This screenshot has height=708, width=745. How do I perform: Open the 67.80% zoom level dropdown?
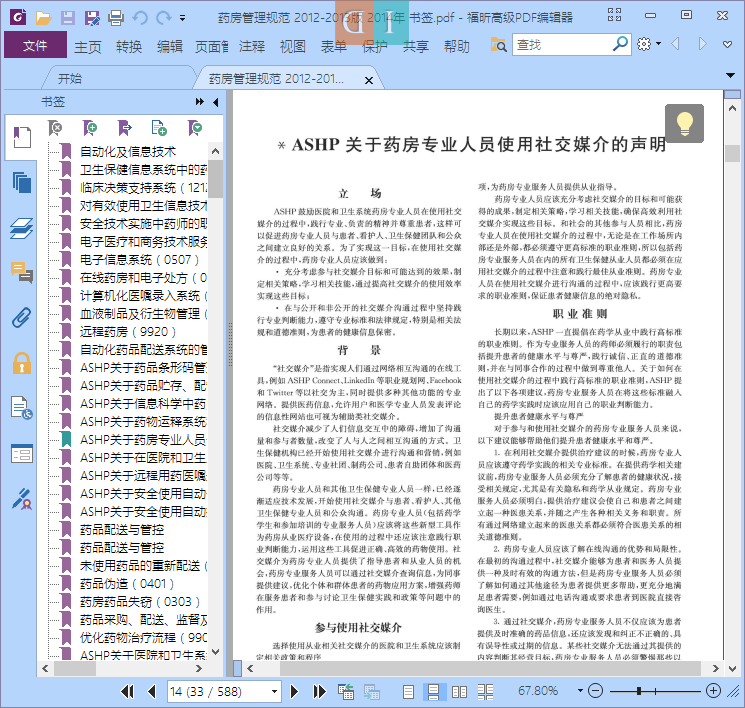pos(580,690)
